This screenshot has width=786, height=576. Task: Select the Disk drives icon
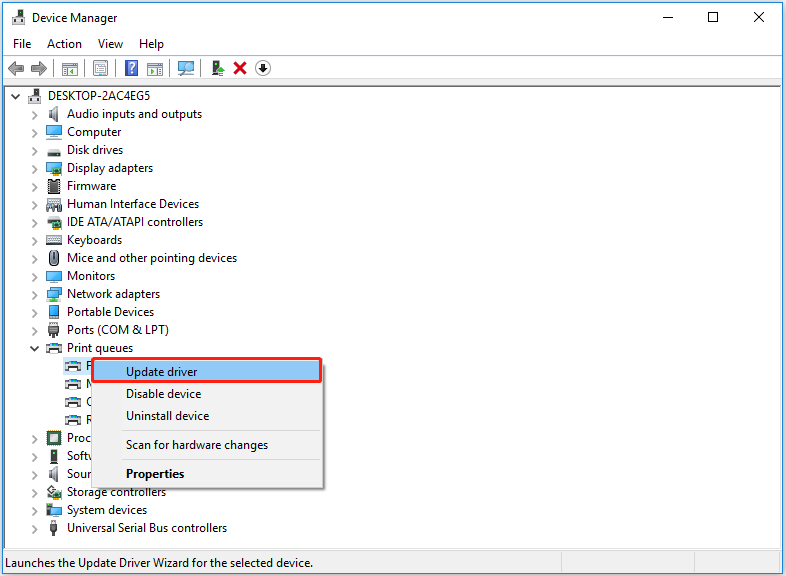pos(54,151)
